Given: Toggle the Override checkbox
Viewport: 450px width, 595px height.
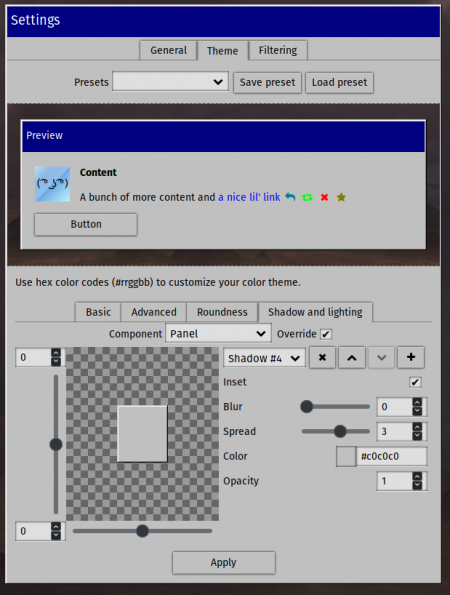Looking at the screenshot, I should coord(326,334).
